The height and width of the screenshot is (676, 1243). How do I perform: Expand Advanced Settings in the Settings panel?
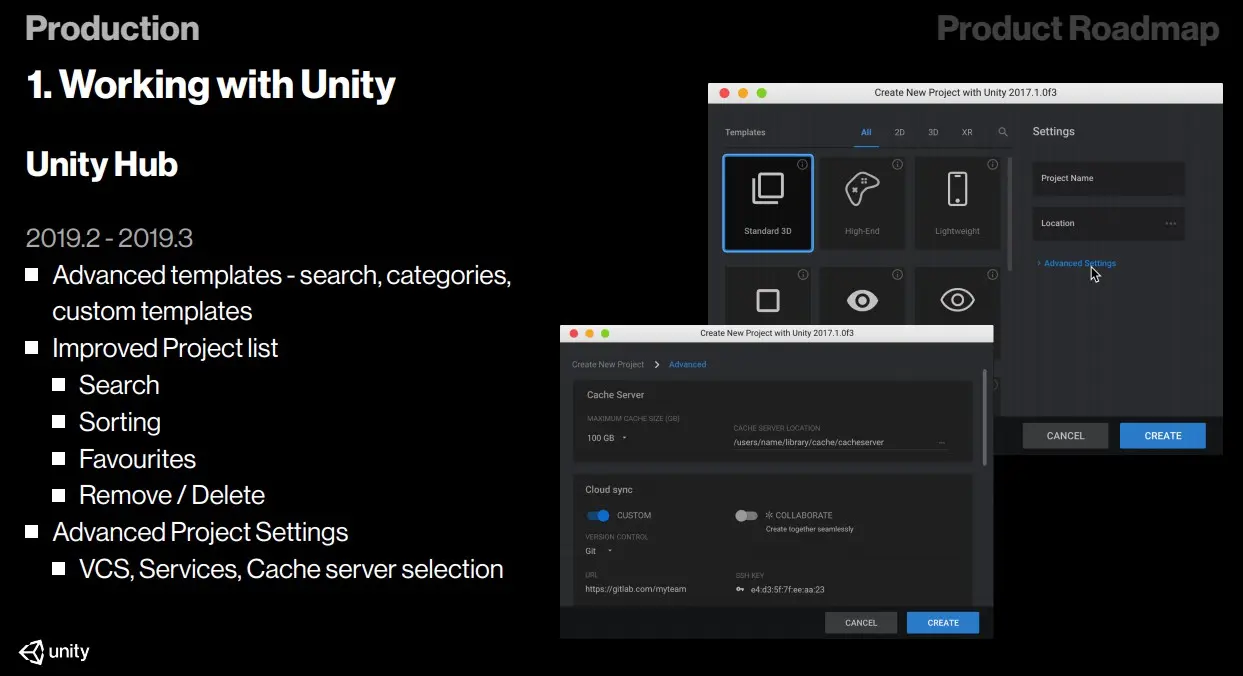pos(1078,264)
